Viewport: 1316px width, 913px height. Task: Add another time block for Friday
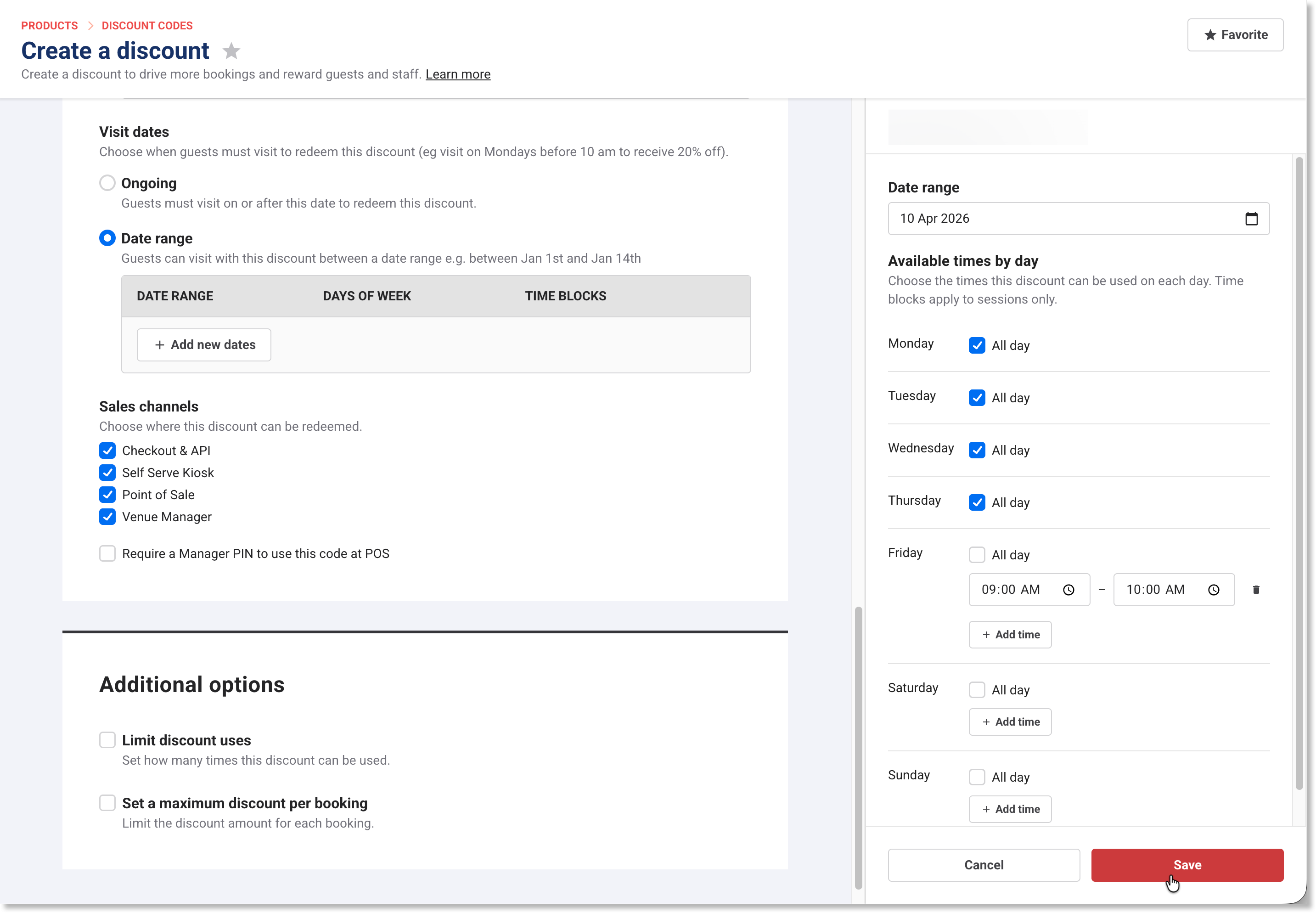coord(1009,634)
